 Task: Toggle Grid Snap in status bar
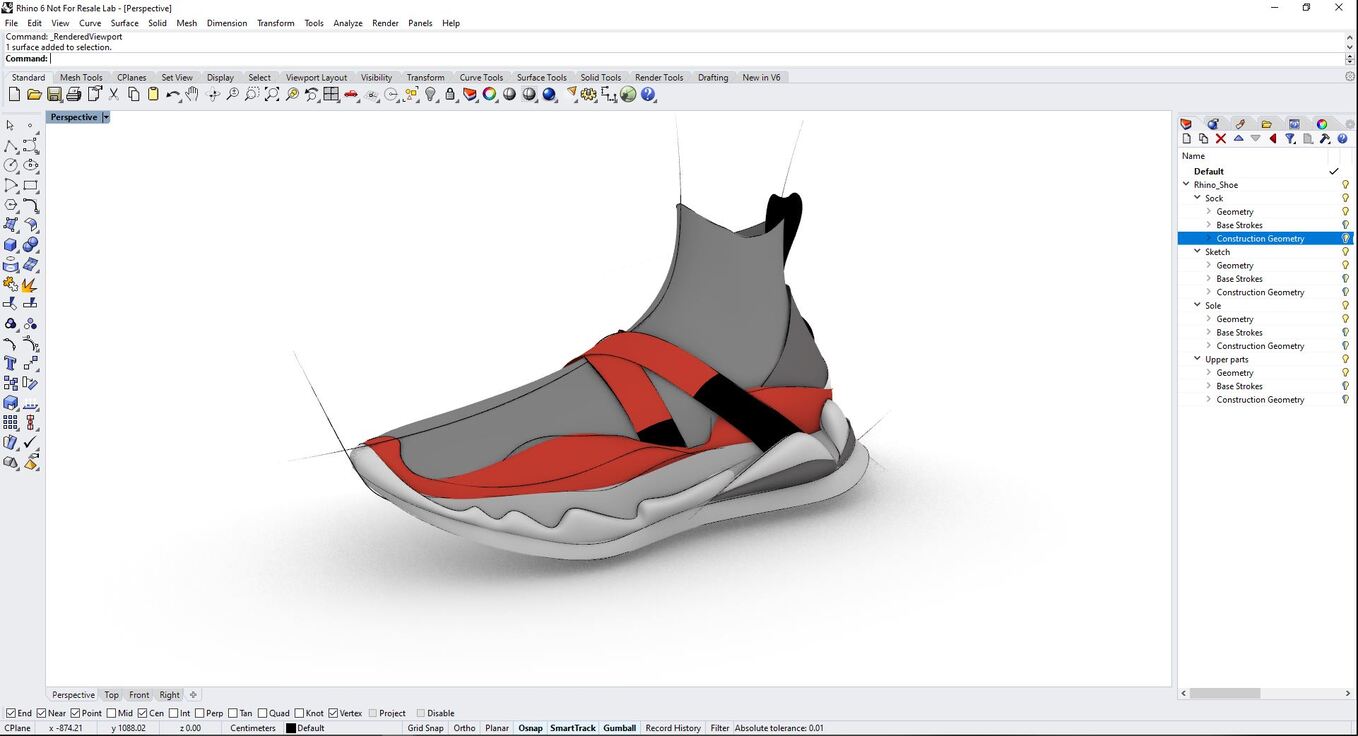(x=425, y=728)
